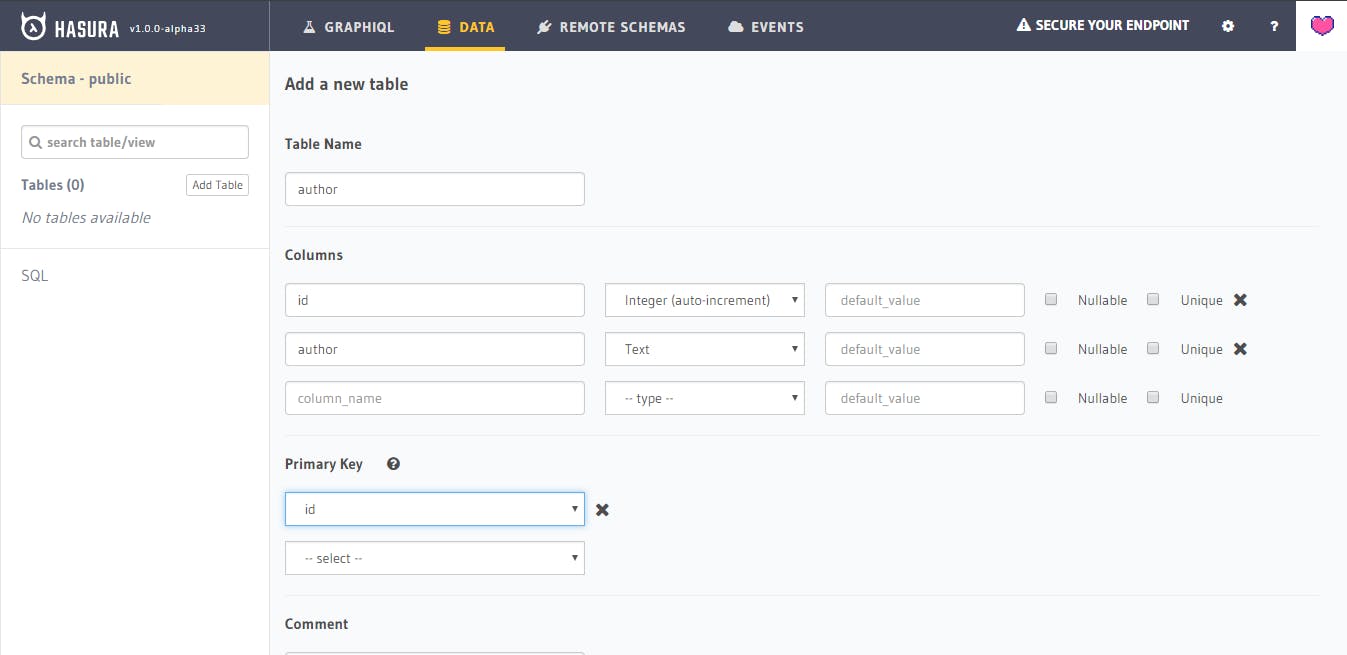Switch to the DATA tab

pyautogui.click(x=465, y=27)
